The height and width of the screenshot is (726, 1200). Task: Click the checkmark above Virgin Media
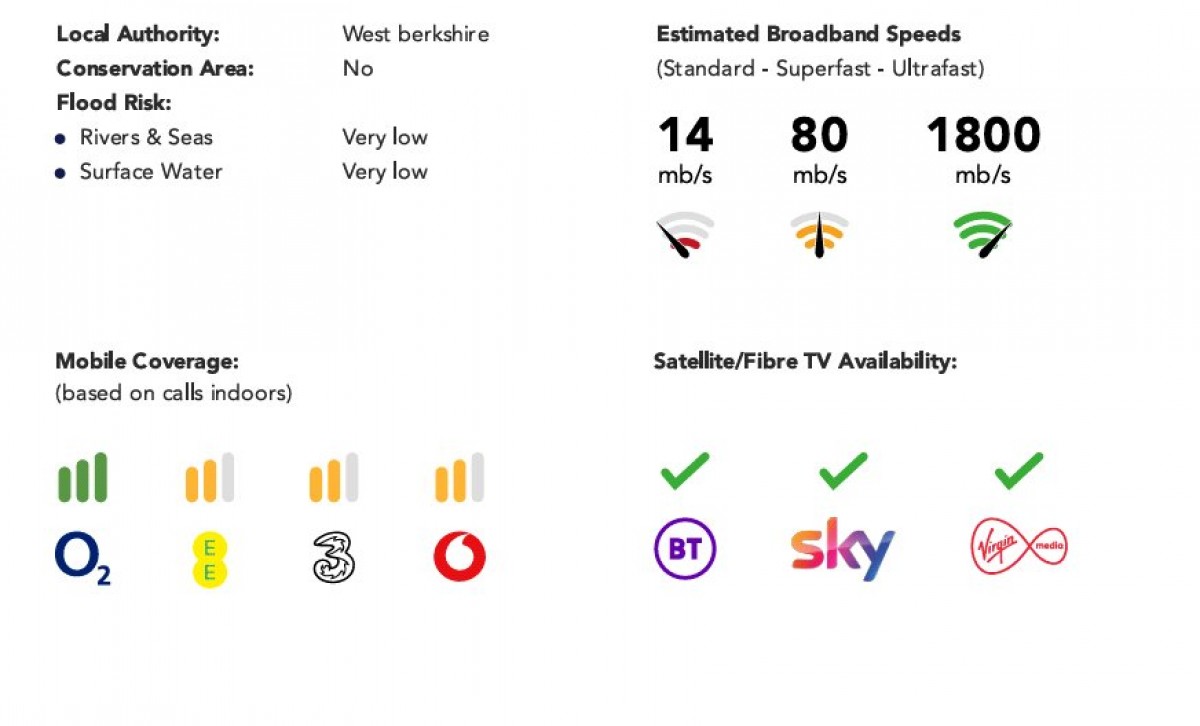click(1019, 471)
